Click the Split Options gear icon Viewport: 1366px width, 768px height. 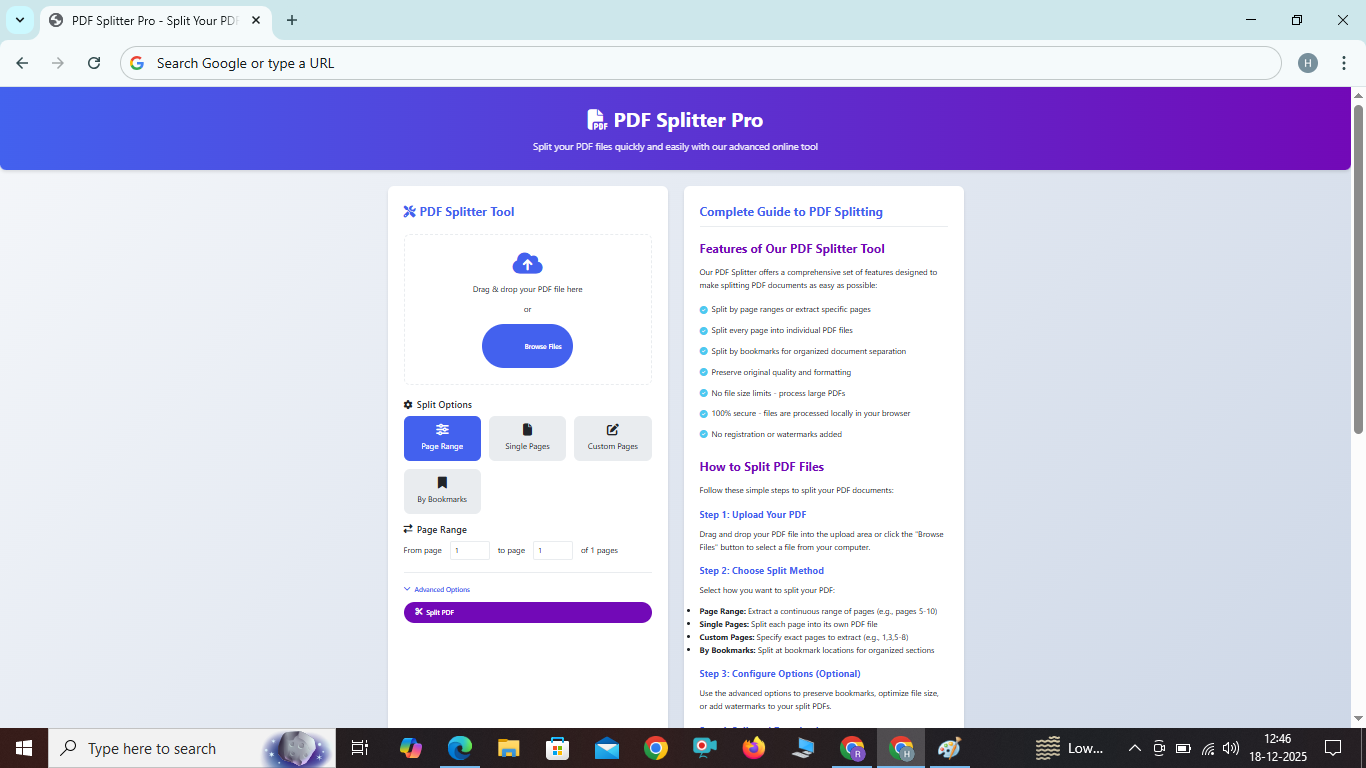[x=407, y=404]
